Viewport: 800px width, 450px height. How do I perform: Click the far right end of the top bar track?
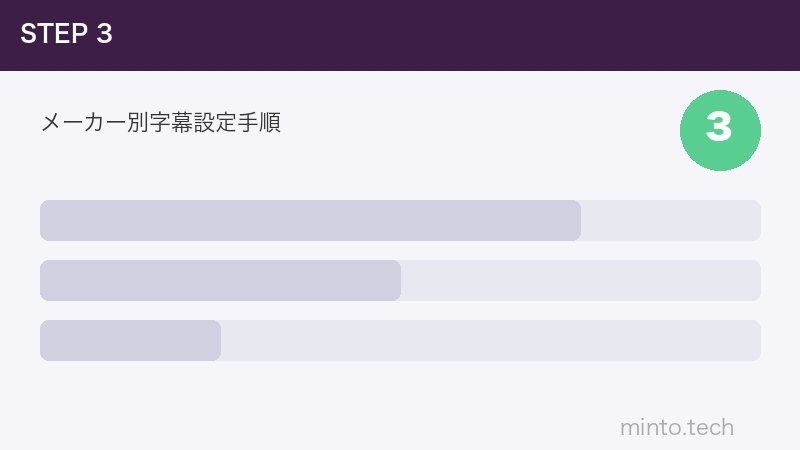(754, 220)
